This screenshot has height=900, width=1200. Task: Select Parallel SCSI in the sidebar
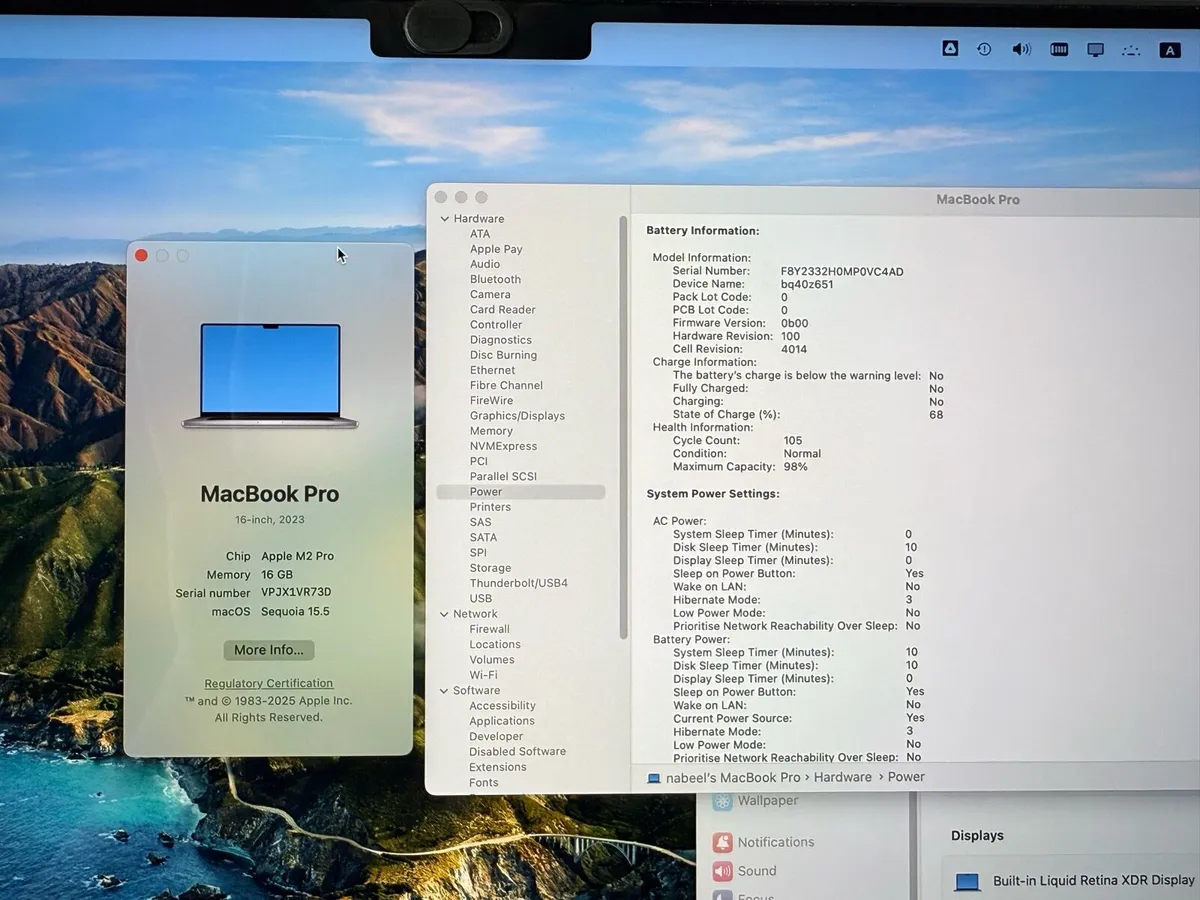pos(503,477)
